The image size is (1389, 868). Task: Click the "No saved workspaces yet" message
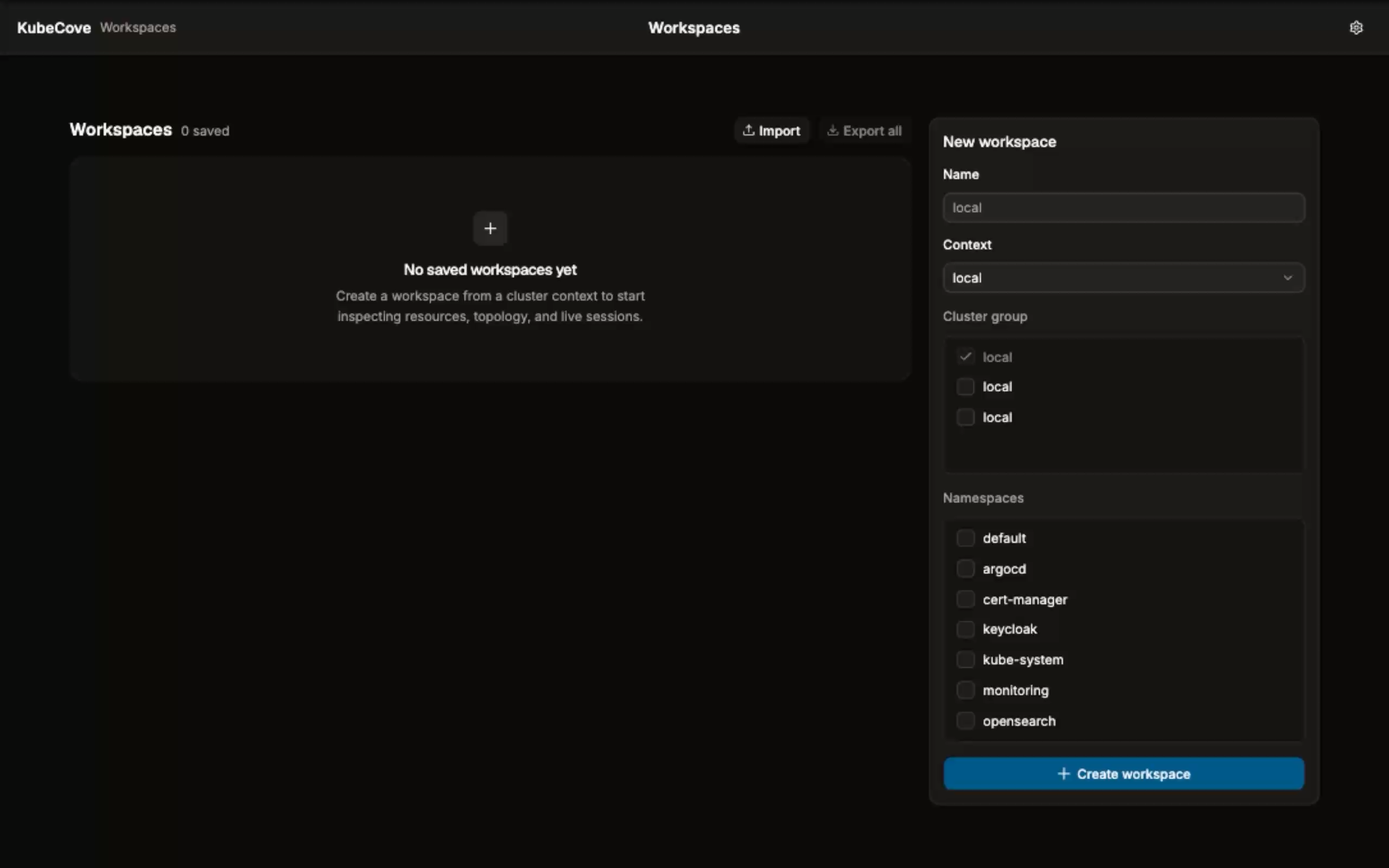click(489, 270)
